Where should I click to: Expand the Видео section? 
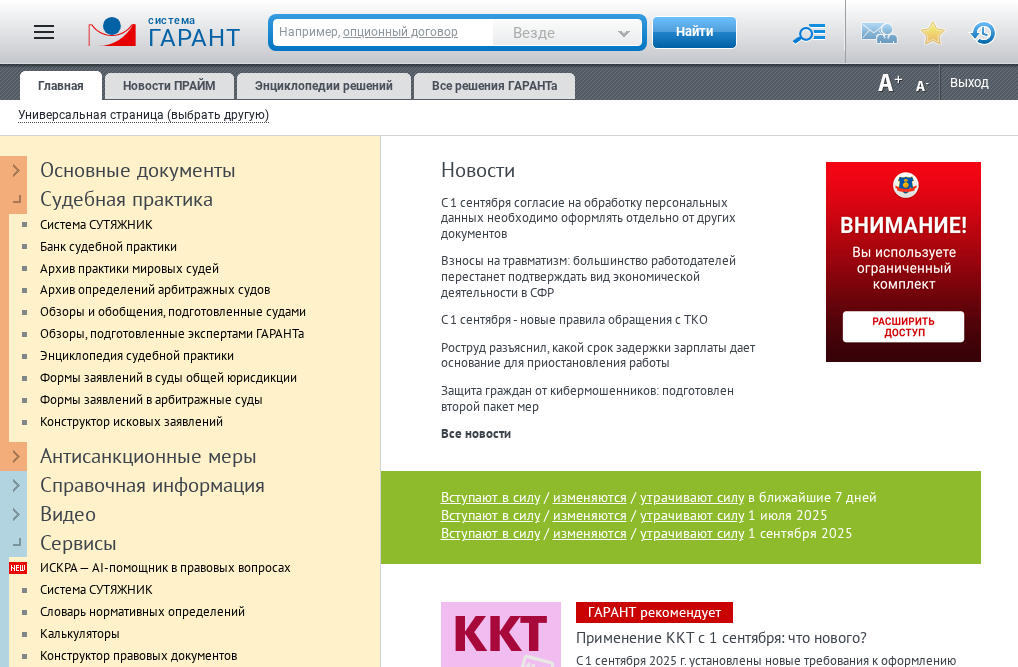(x=16, y=514)
